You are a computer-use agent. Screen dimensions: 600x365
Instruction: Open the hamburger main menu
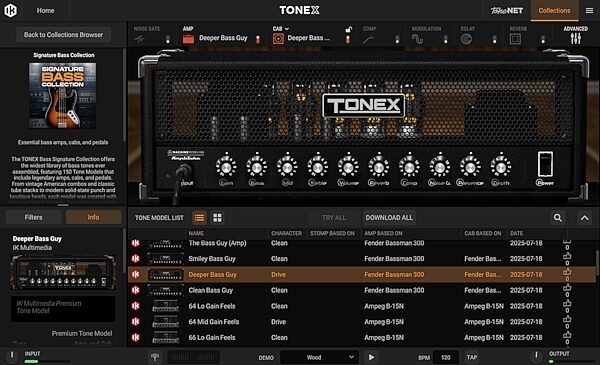coord(589,11)
